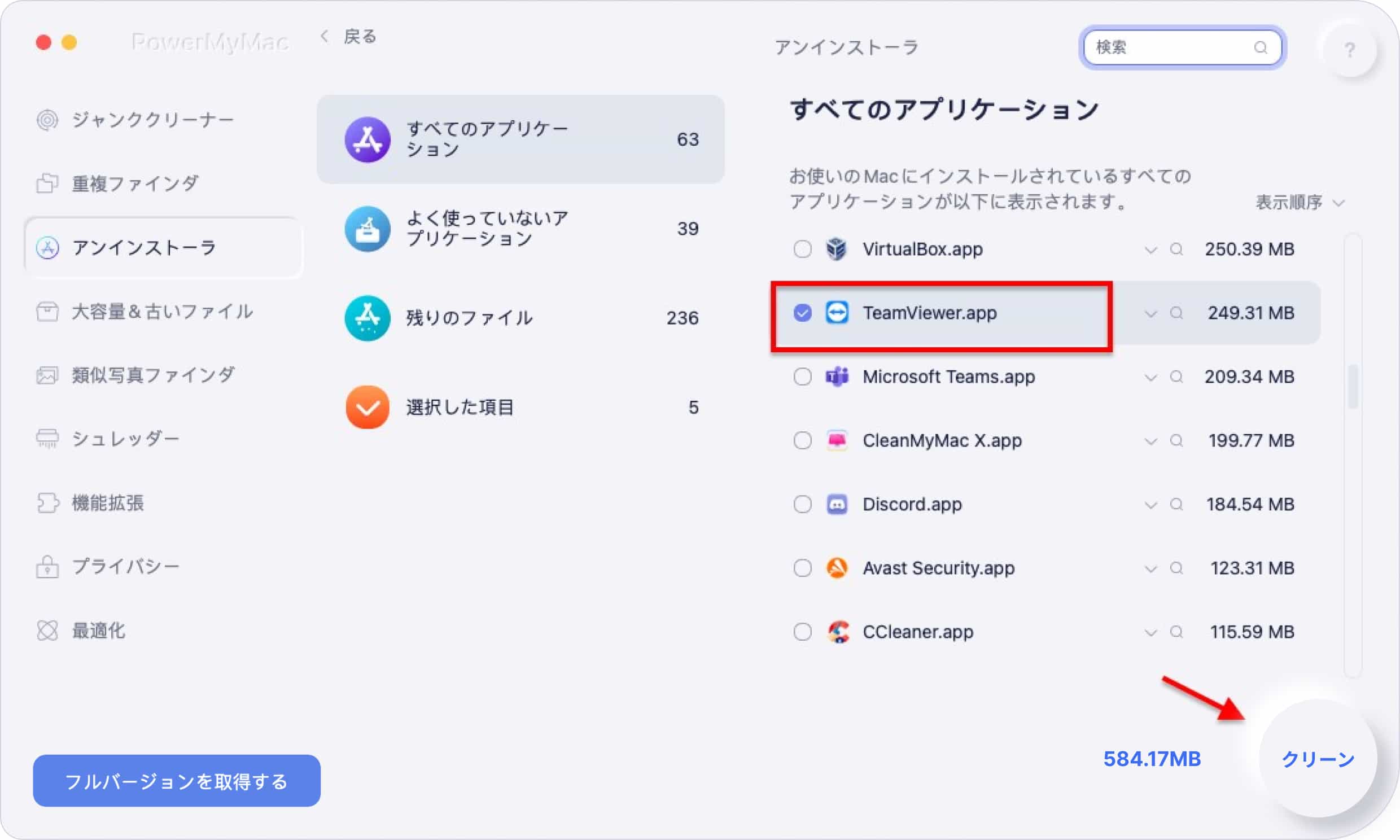The height and width of the screenshot is (840, 1400).
Task: Expand Avast Security.app file details chevron
Action: tap(1150, 569)
